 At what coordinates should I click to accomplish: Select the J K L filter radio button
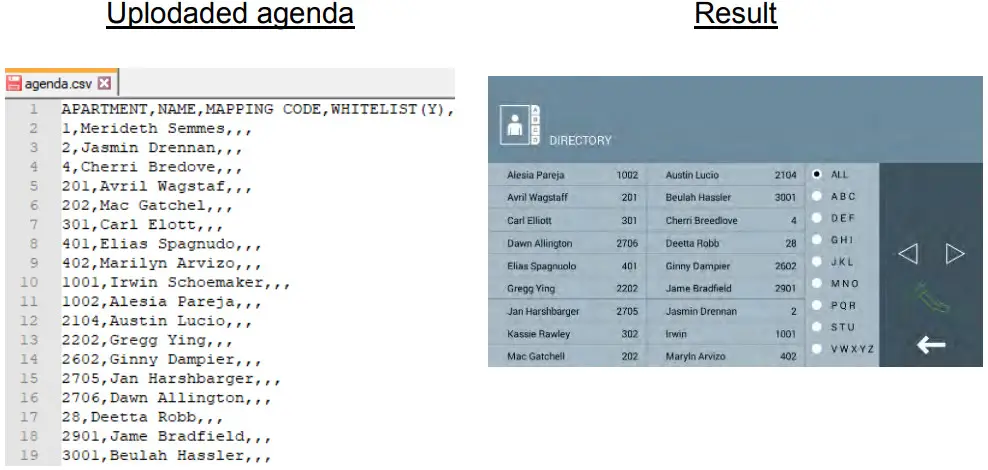[x=817, y=261]
